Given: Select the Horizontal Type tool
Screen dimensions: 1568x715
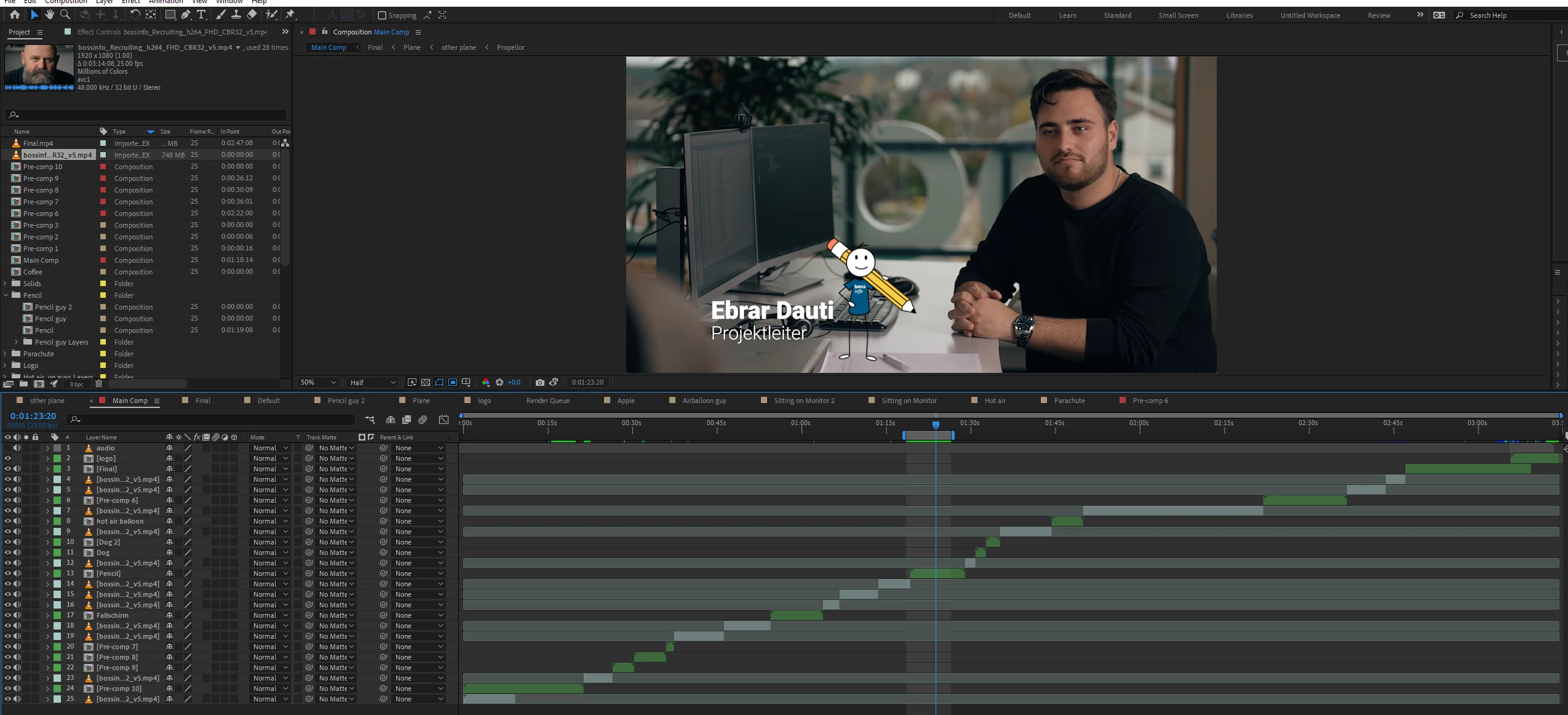Looking at the screenshot, I should coord(201,15).
